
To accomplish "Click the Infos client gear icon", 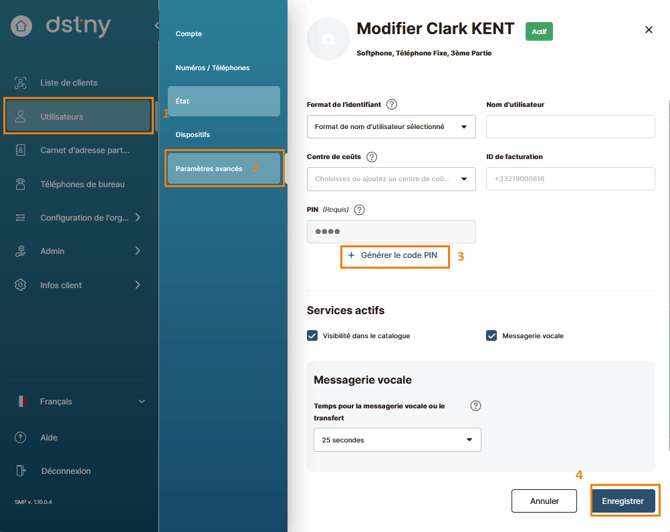I will point(20,285).
